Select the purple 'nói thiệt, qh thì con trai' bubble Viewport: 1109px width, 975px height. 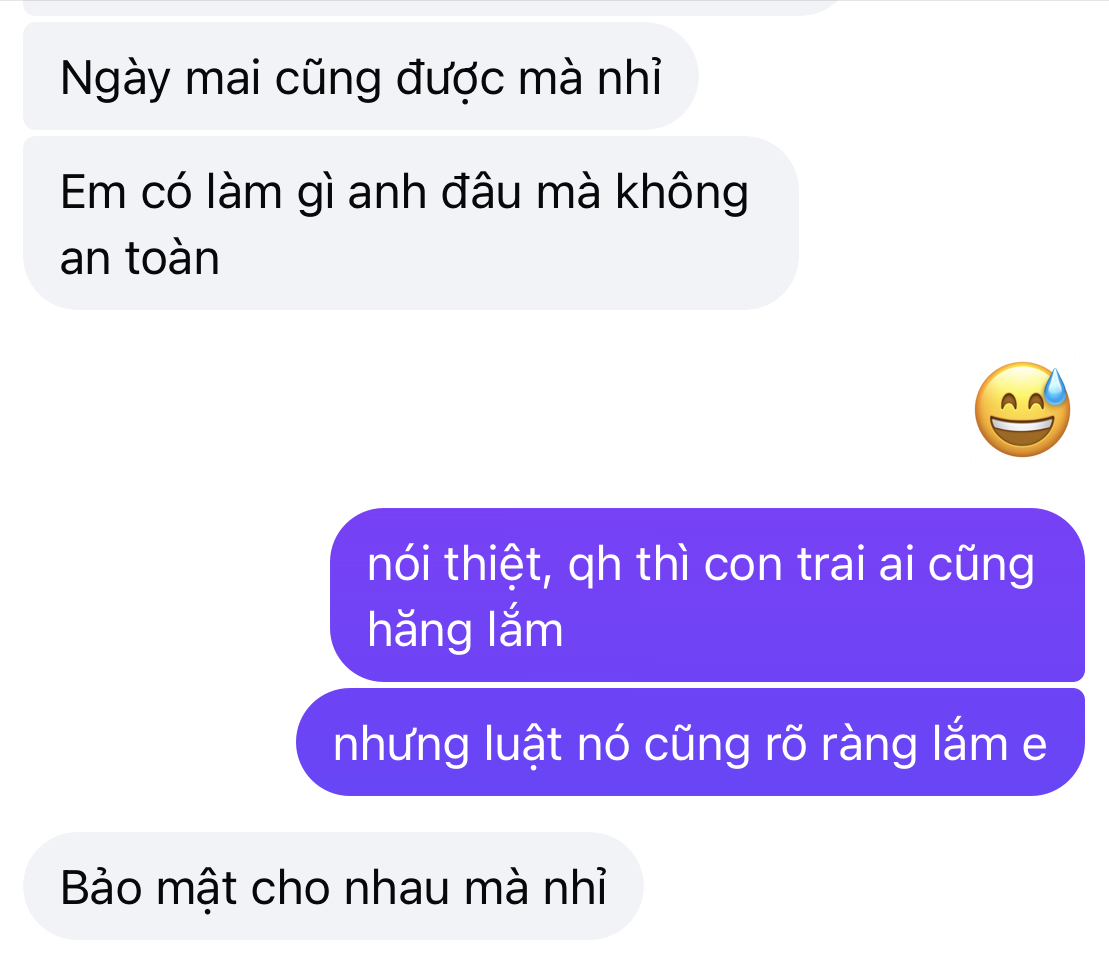tap(707, 595)
